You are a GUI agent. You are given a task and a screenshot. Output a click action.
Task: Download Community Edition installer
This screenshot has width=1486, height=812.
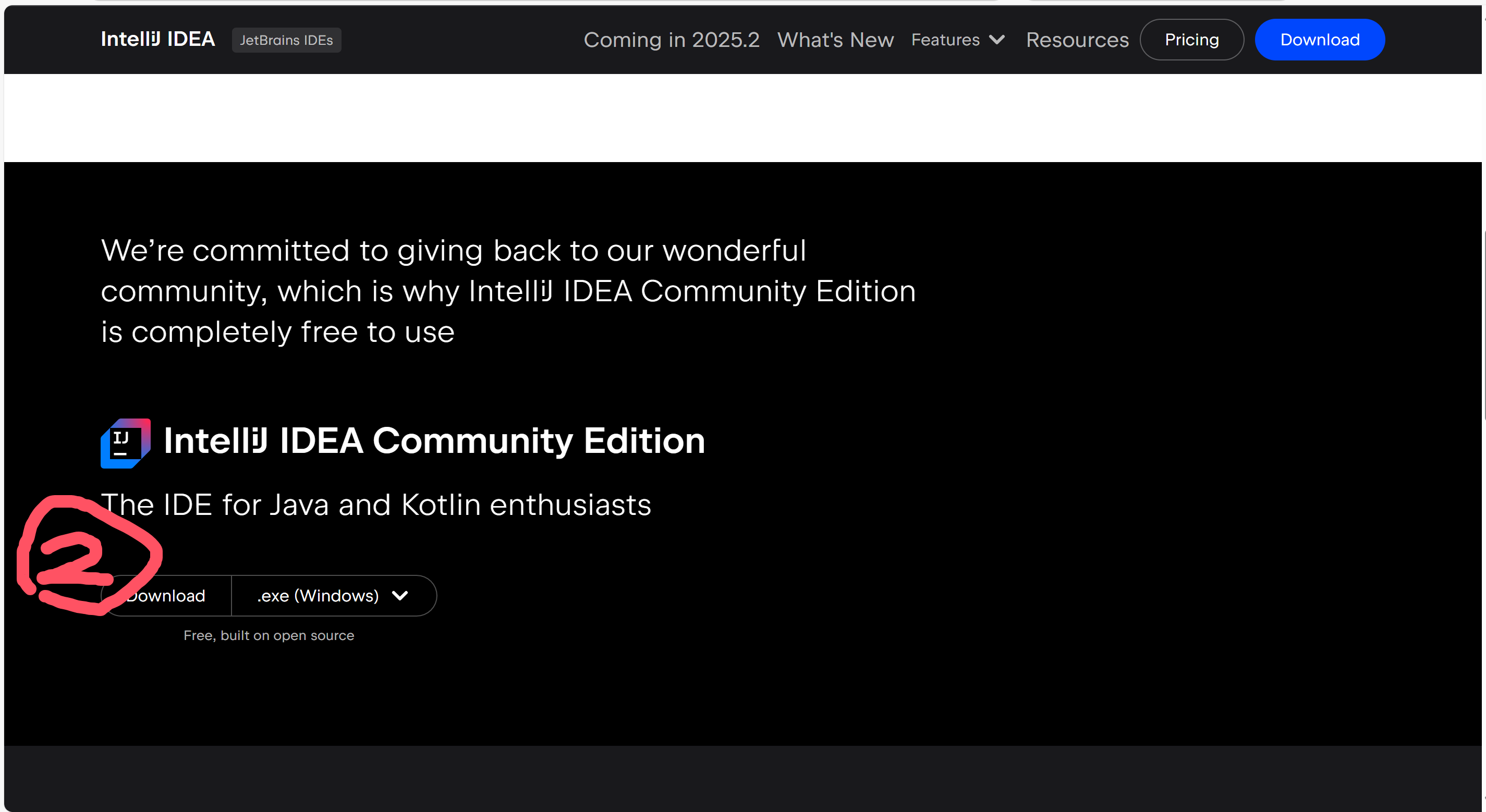[173, 596]
